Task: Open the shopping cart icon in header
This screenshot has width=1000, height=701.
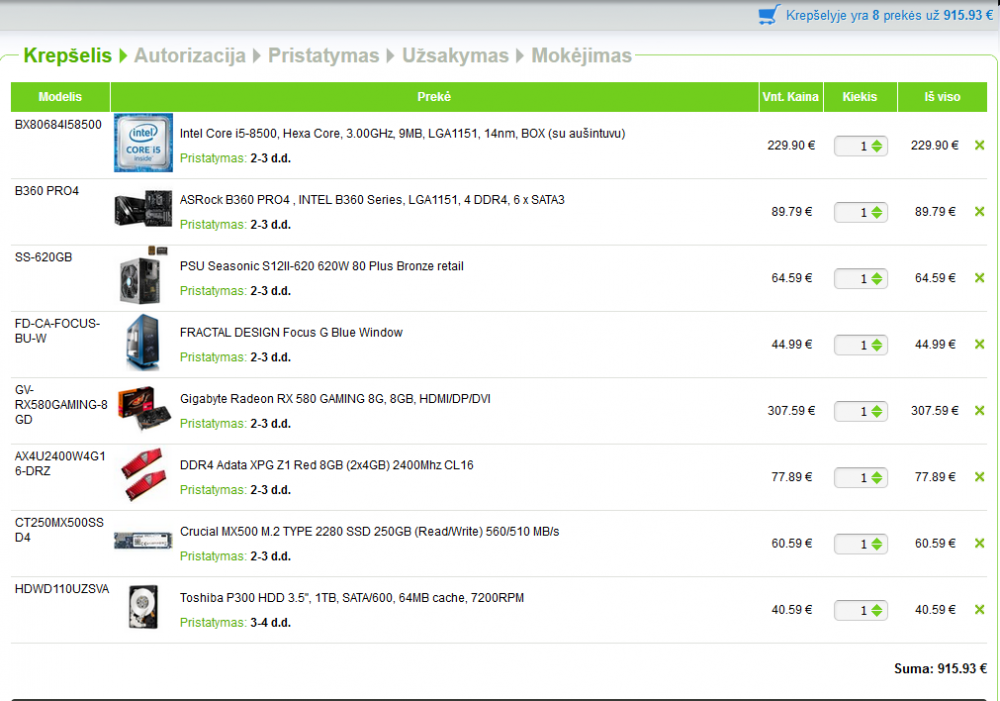Action: pos(768,15)
